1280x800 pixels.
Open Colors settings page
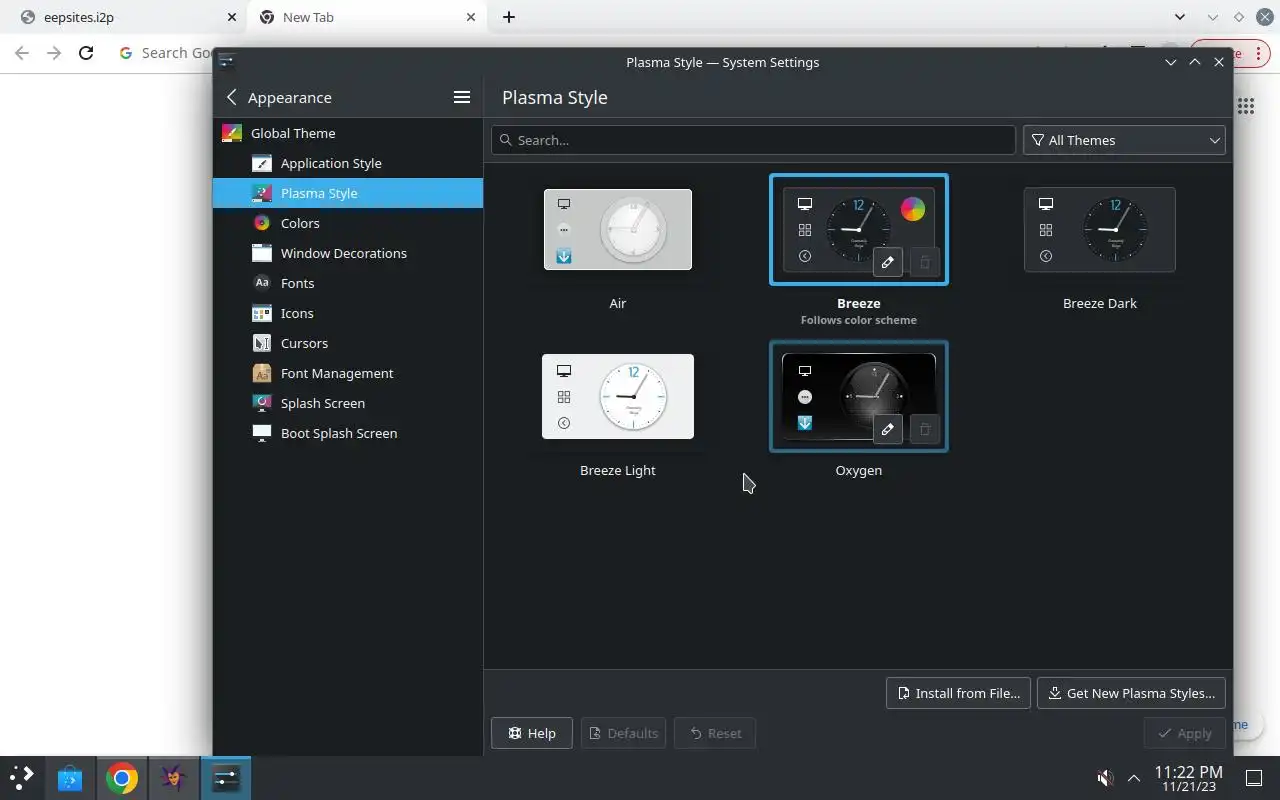coord(348,223)
